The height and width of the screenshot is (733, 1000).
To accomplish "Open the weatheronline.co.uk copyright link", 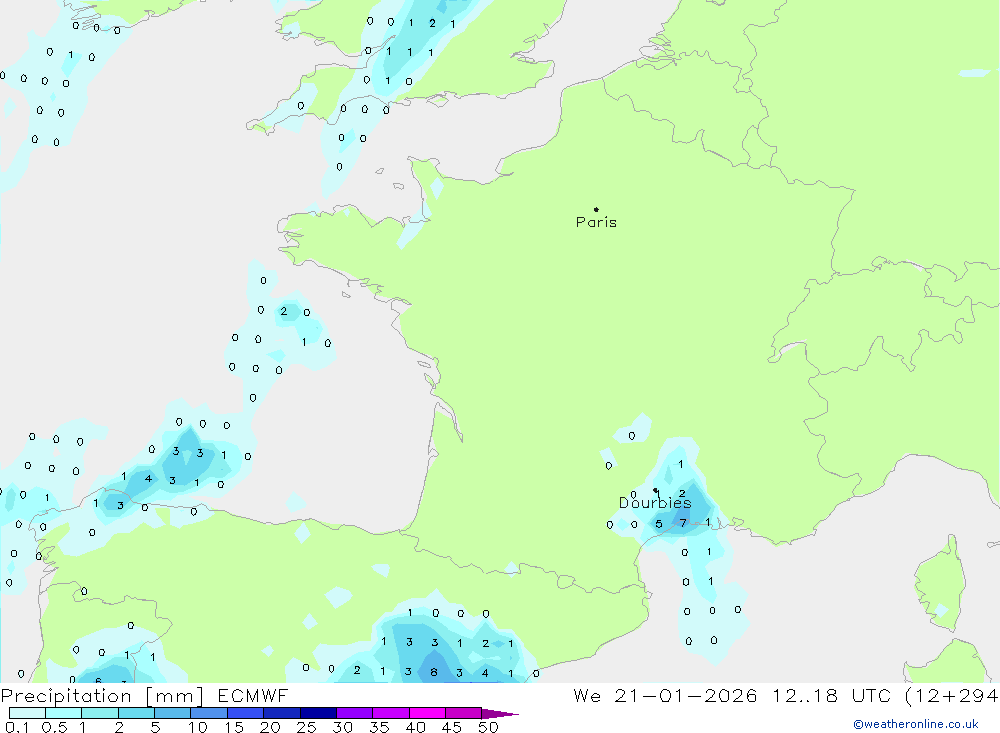I will tap(916, 724).
